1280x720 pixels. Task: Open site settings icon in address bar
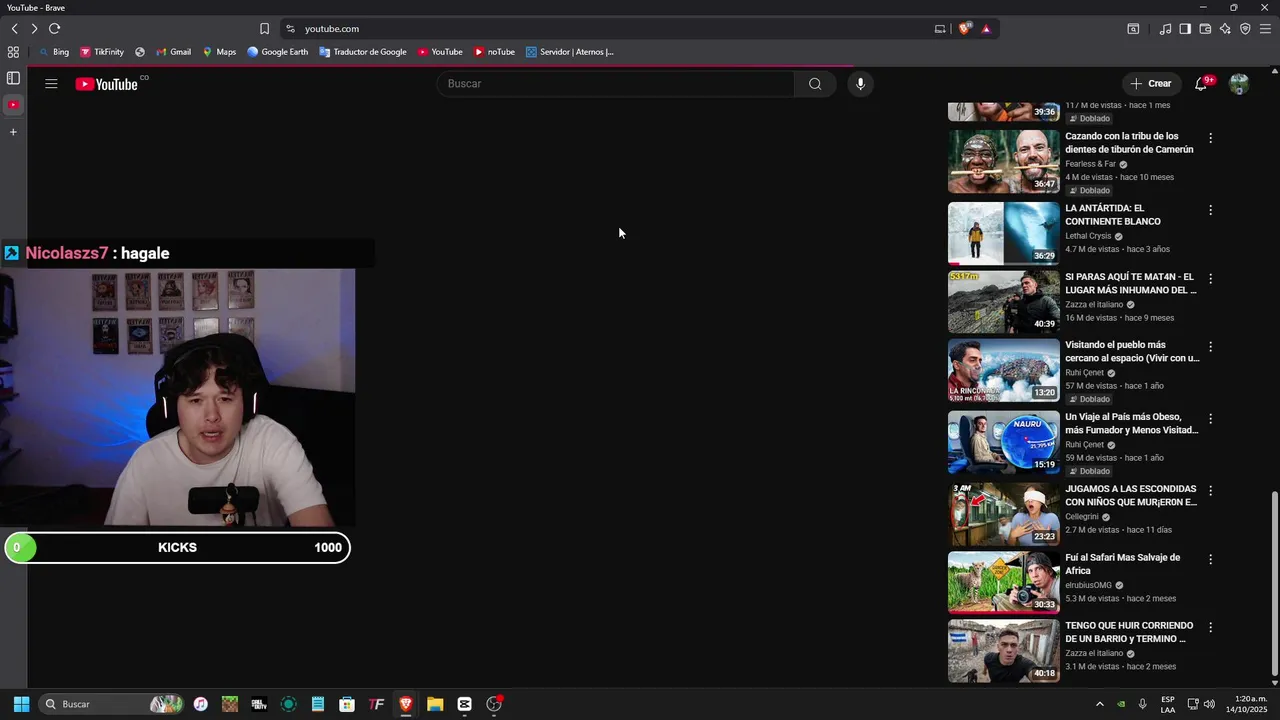[x=291, y=29]
